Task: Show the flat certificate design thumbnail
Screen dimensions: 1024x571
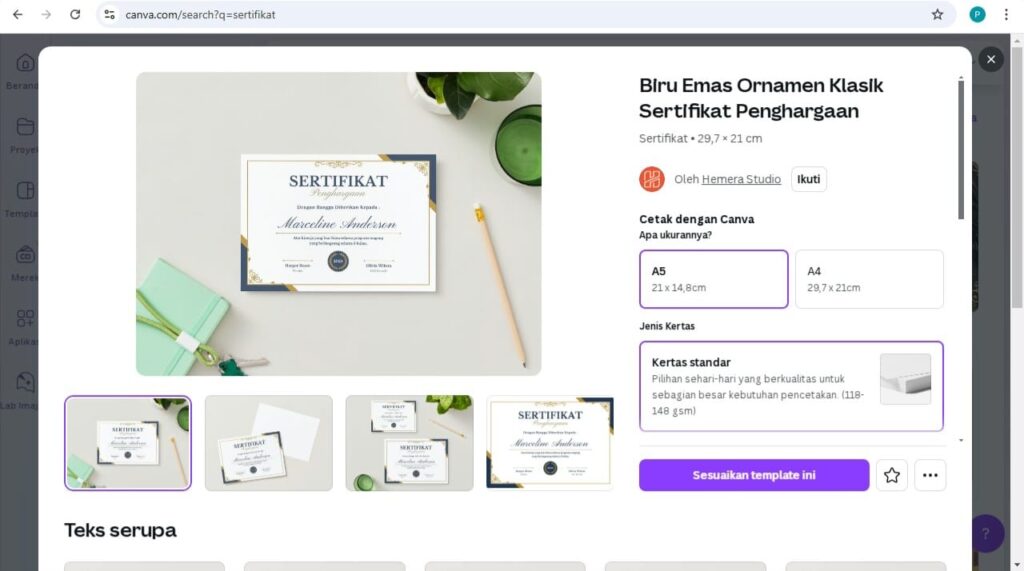Action: coord(550,443)
